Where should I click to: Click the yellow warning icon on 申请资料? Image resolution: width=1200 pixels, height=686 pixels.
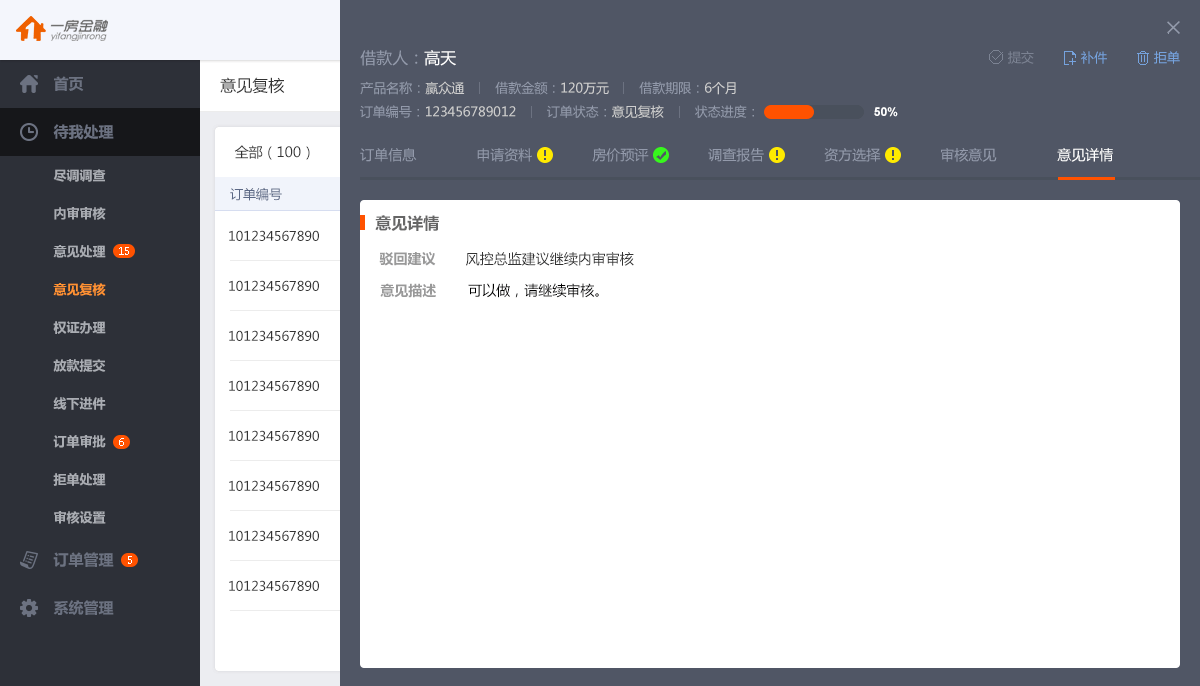545,155
